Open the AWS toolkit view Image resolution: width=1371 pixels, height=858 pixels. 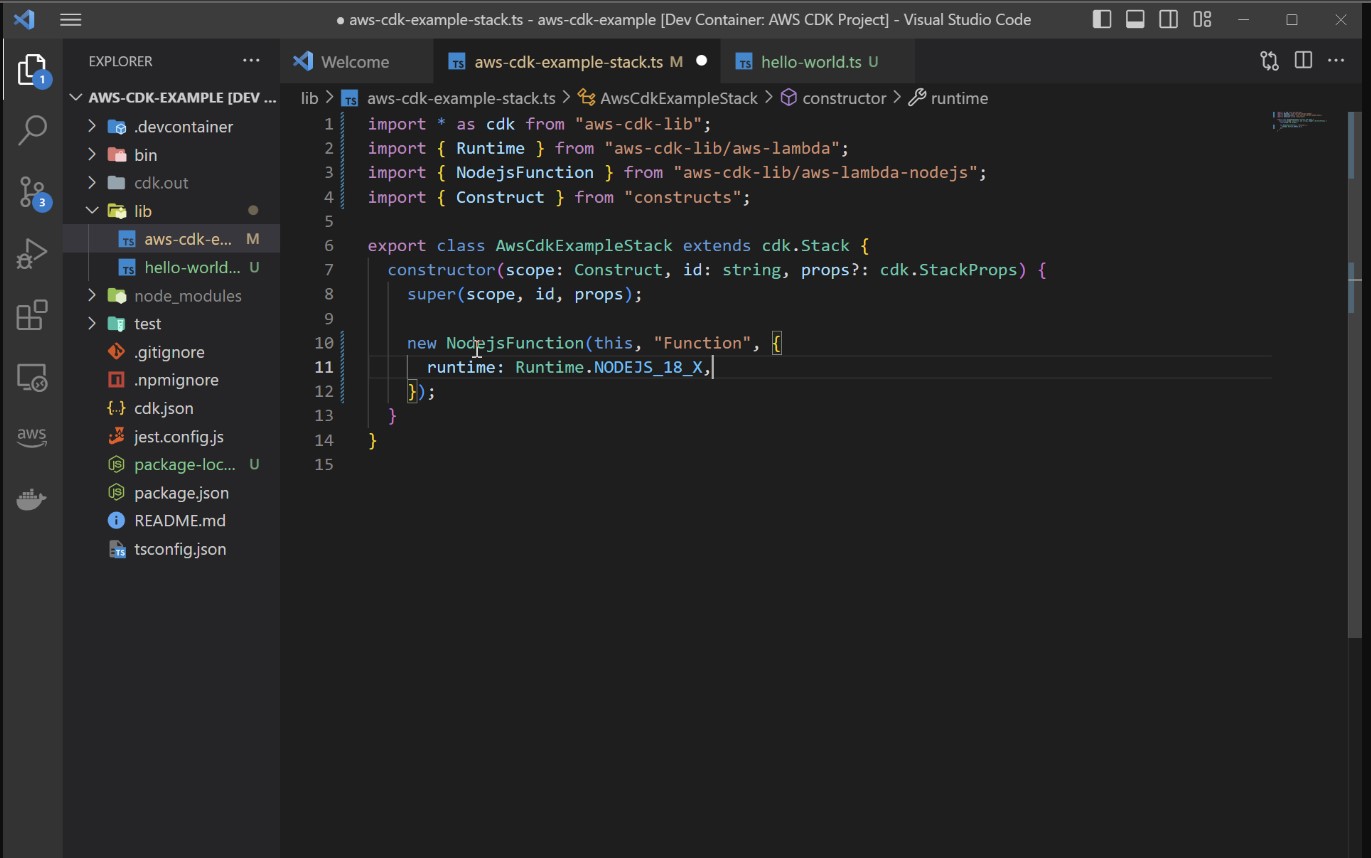tap(32, 436)
